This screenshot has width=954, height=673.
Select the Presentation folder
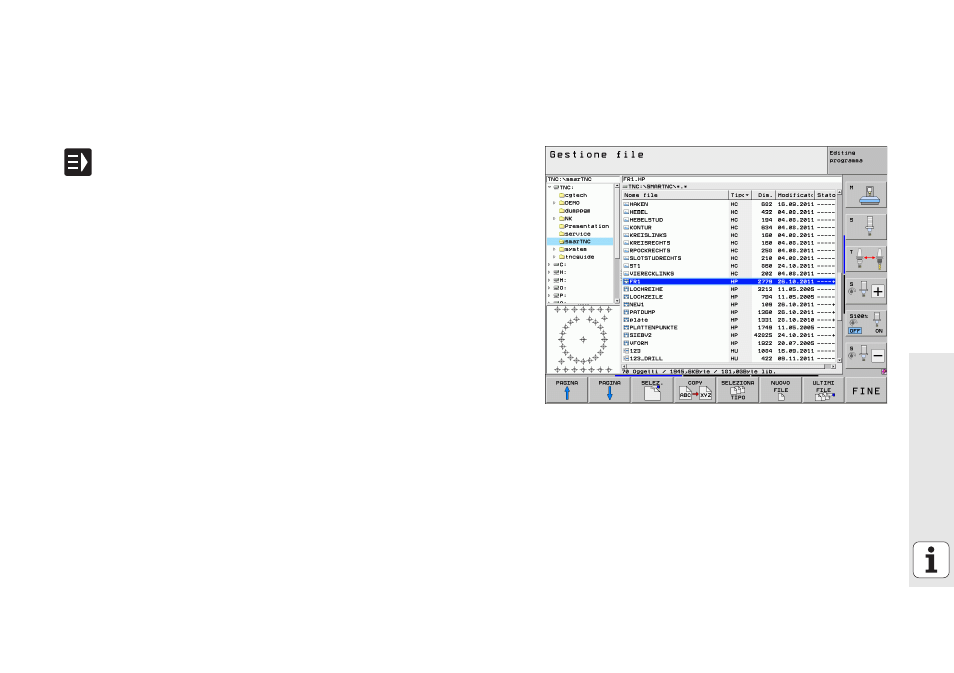(583, 226)
